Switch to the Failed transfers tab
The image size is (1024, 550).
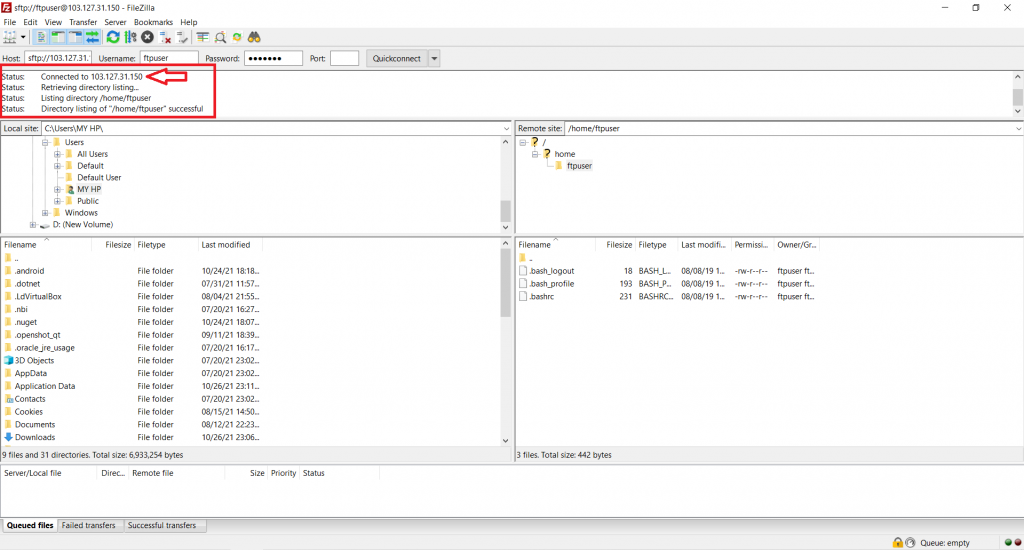tap(88, 525)
